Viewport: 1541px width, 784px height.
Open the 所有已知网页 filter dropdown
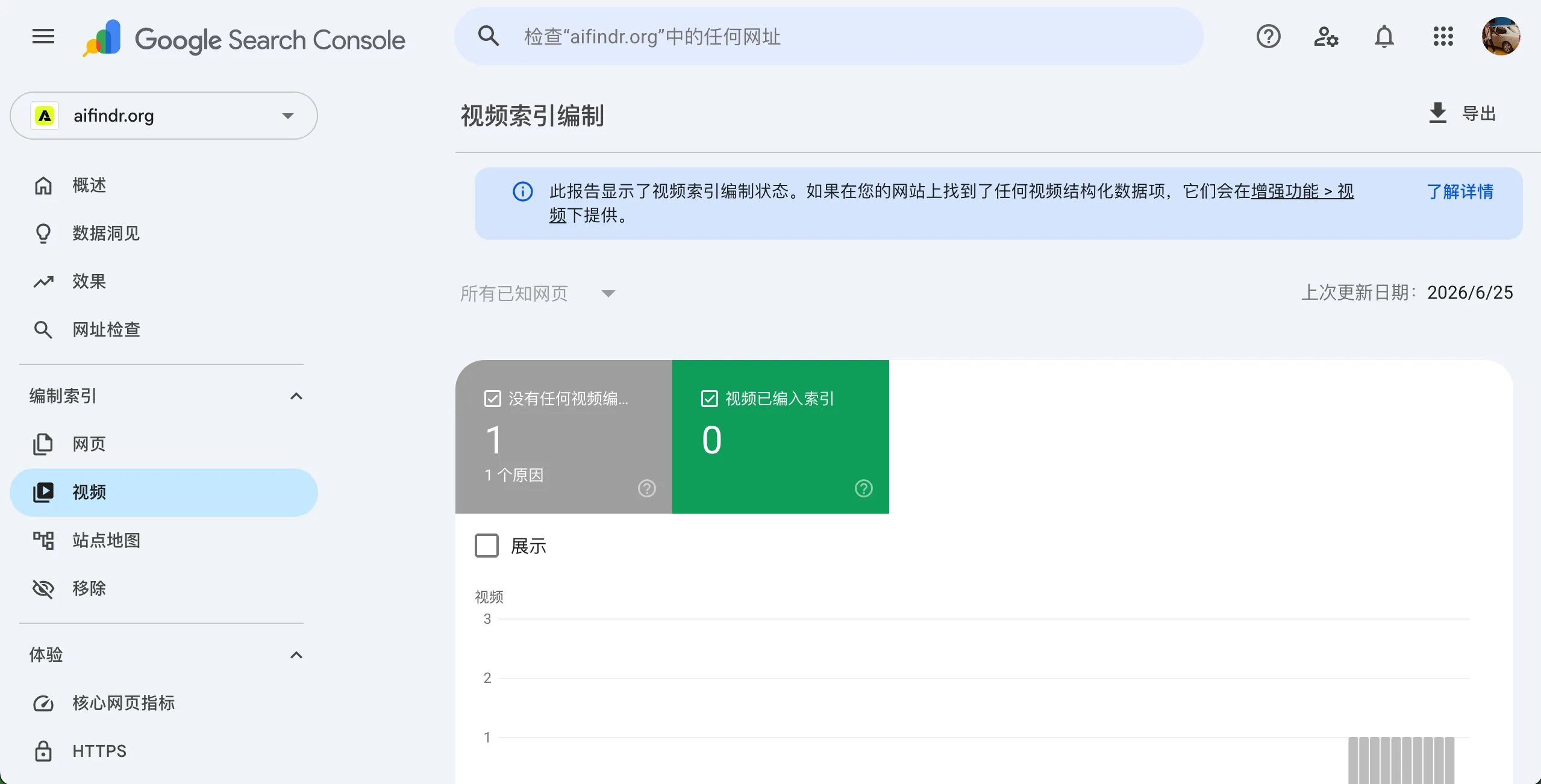[537, 293]
